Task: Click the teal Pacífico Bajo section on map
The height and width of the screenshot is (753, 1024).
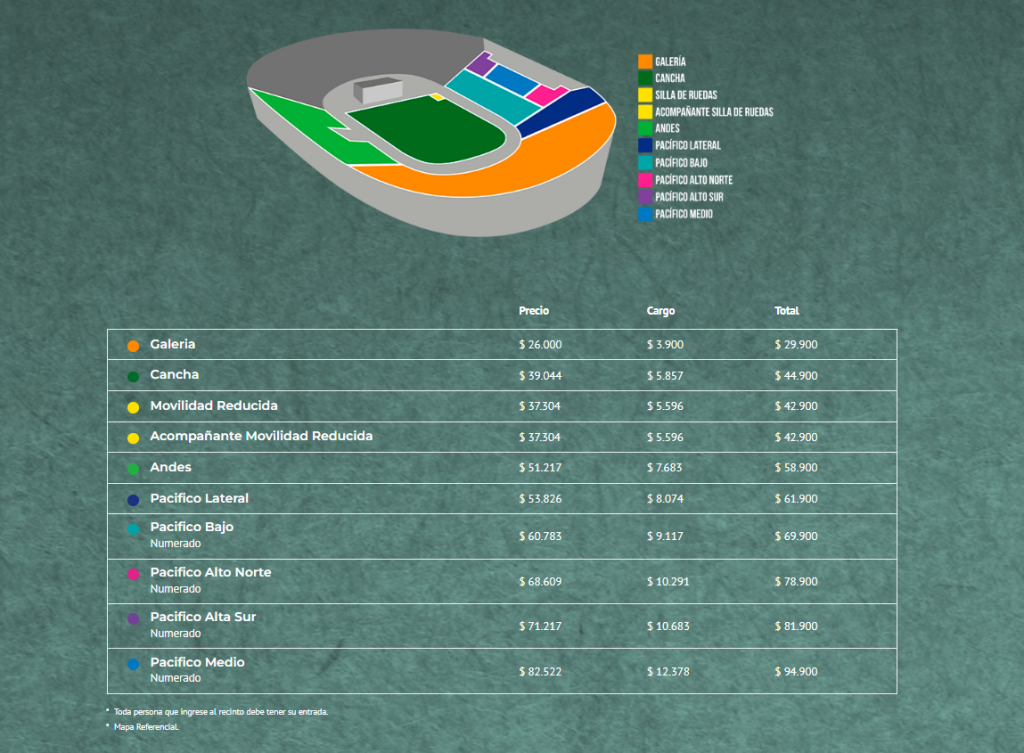Action: pos(492,98)
